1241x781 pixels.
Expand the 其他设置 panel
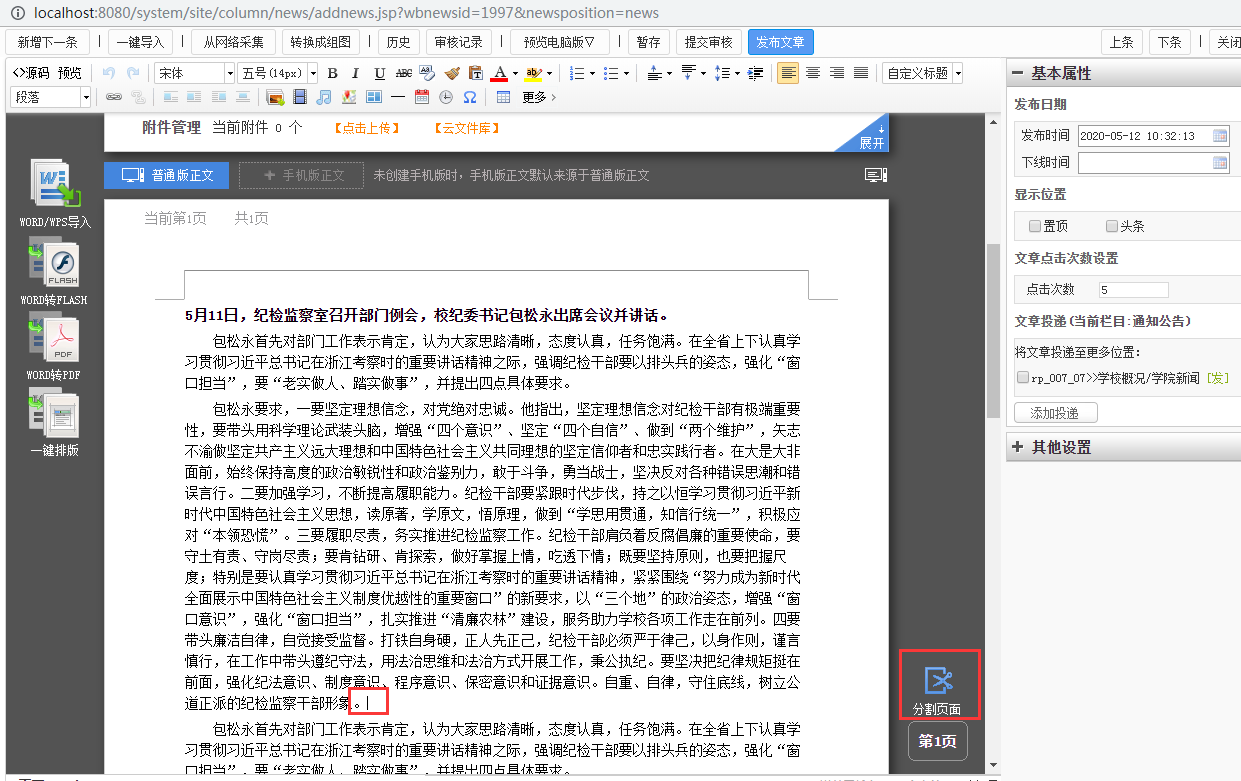(x=1018, y=447)
